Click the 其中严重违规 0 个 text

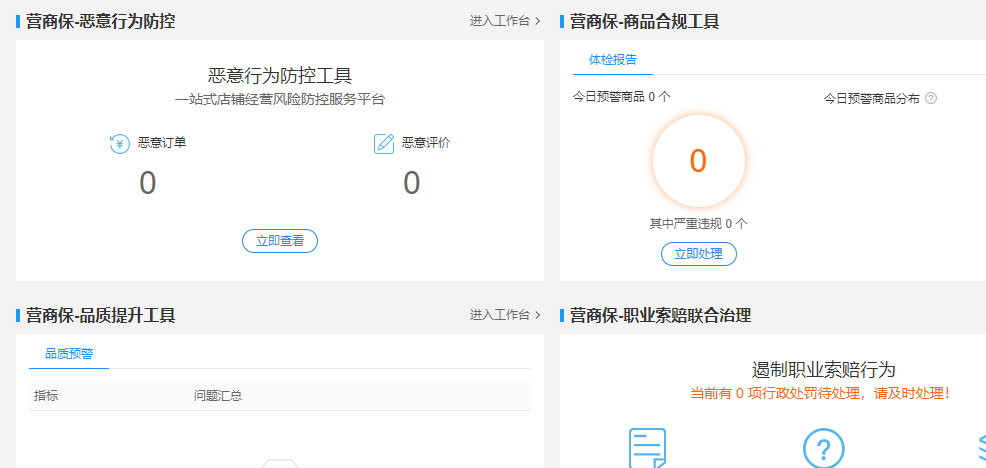point(699,223)
